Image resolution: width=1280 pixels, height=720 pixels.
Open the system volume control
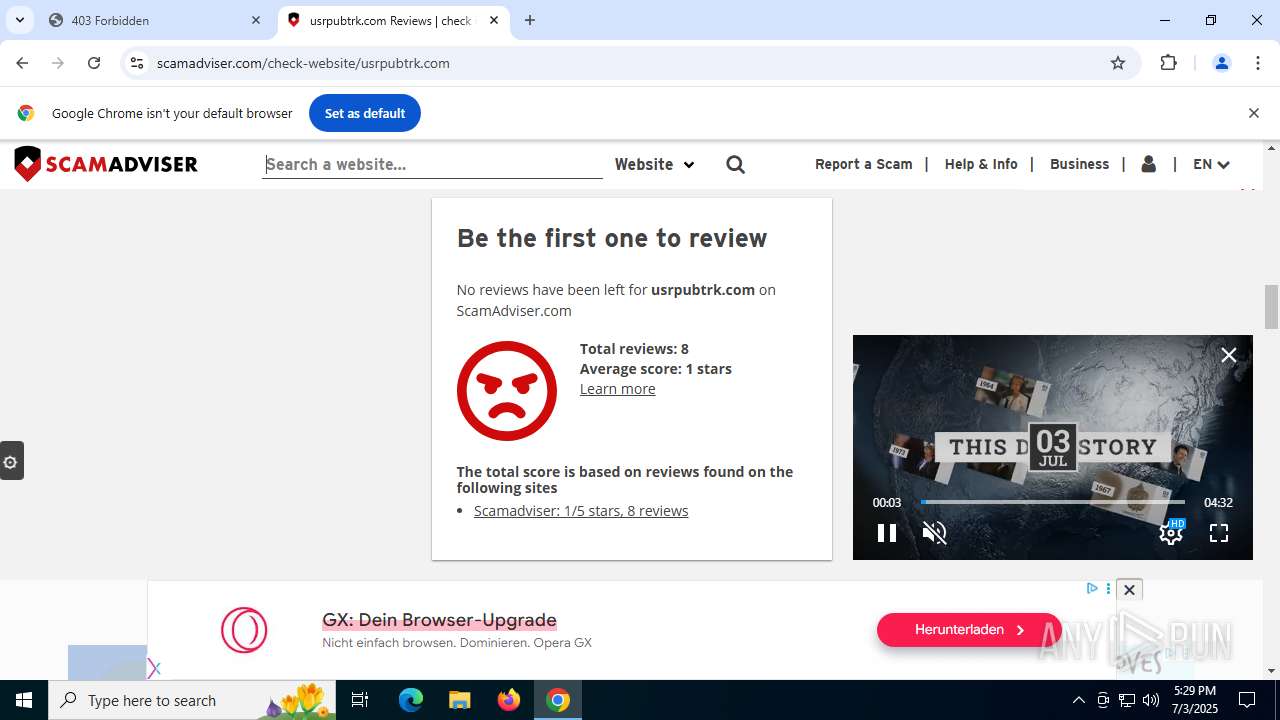click(x=1151, y=700)
